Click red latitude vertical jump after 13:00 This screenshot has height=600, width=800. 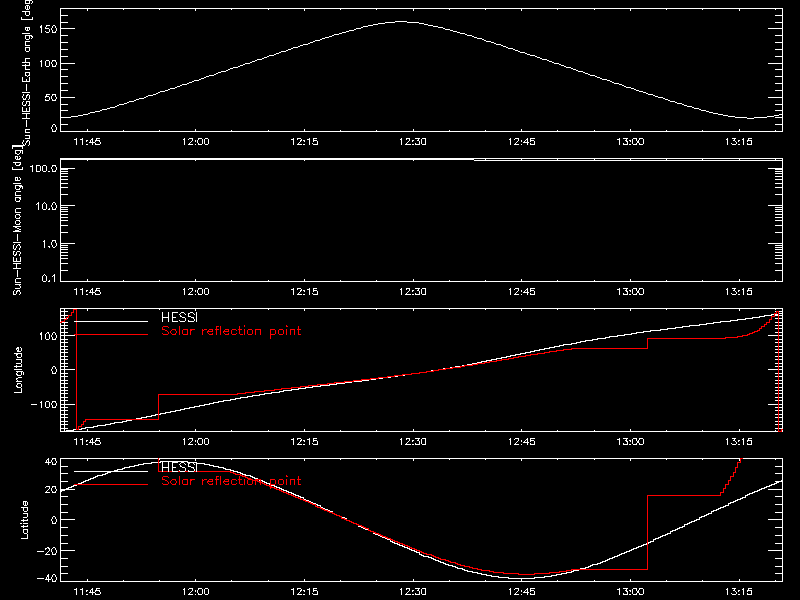tap(647, 532)
